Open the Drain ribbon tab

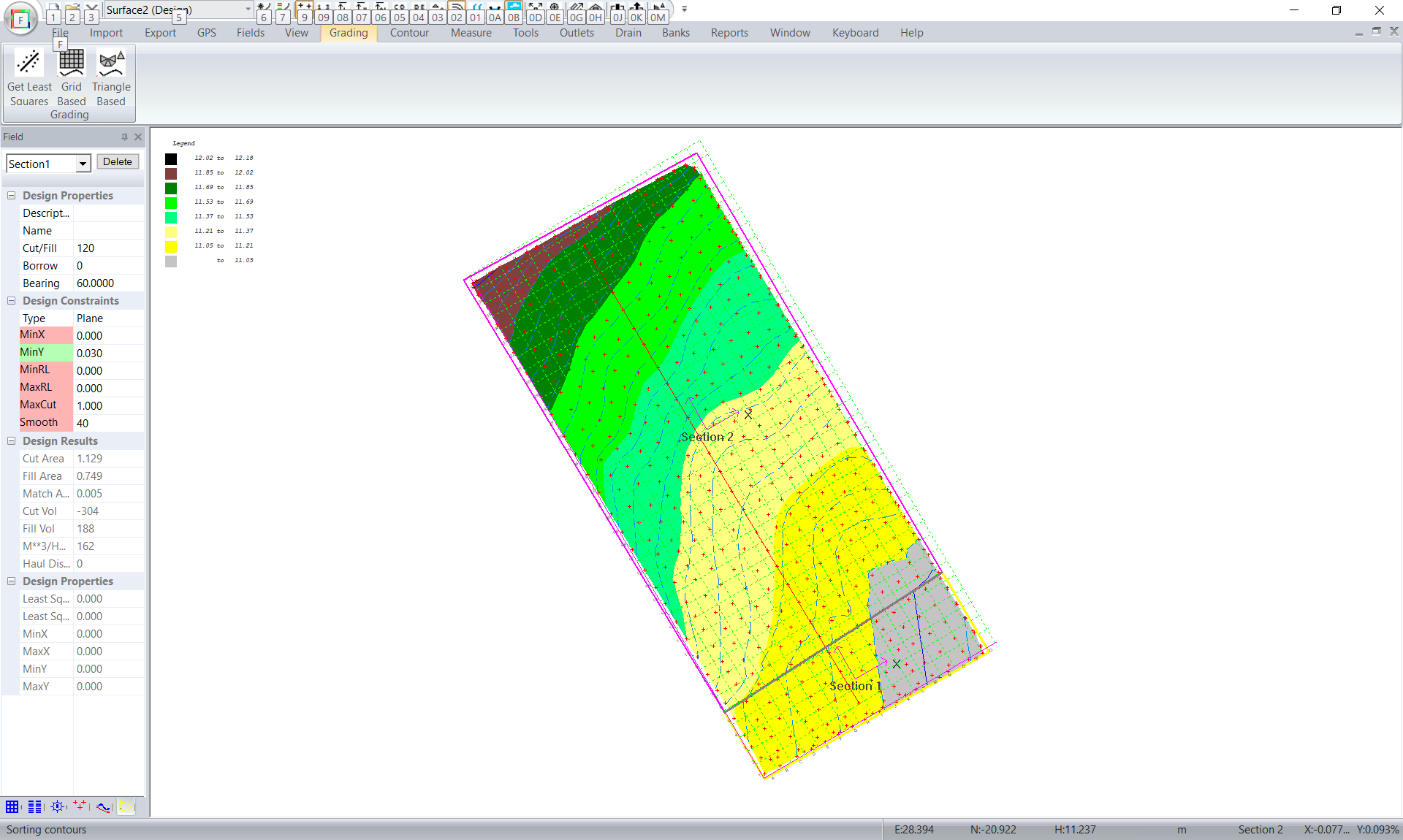click(628, 33)
